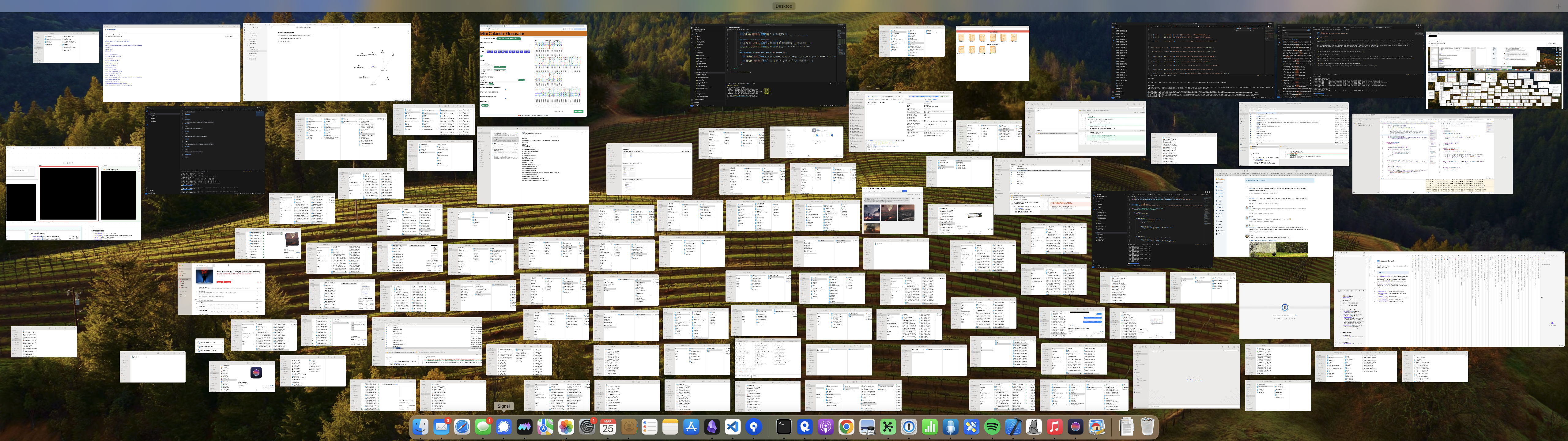Image resolution: width=1568 pixels, height=441 pixels.
Task: Open Xcode from the dock
Action: [1012, 427]
